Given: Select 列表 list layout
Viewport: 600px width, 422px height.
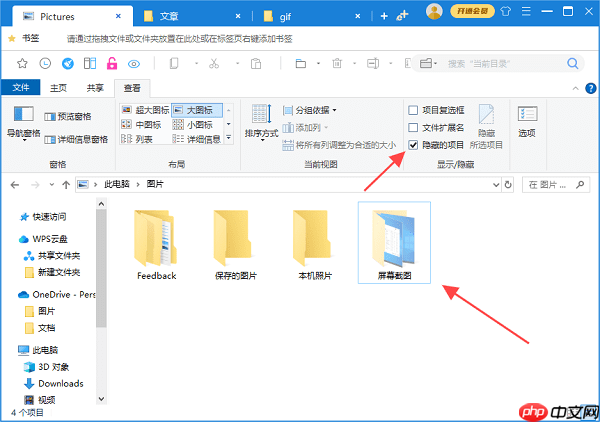Looking at the screenshot, I should tap(137, 139).
